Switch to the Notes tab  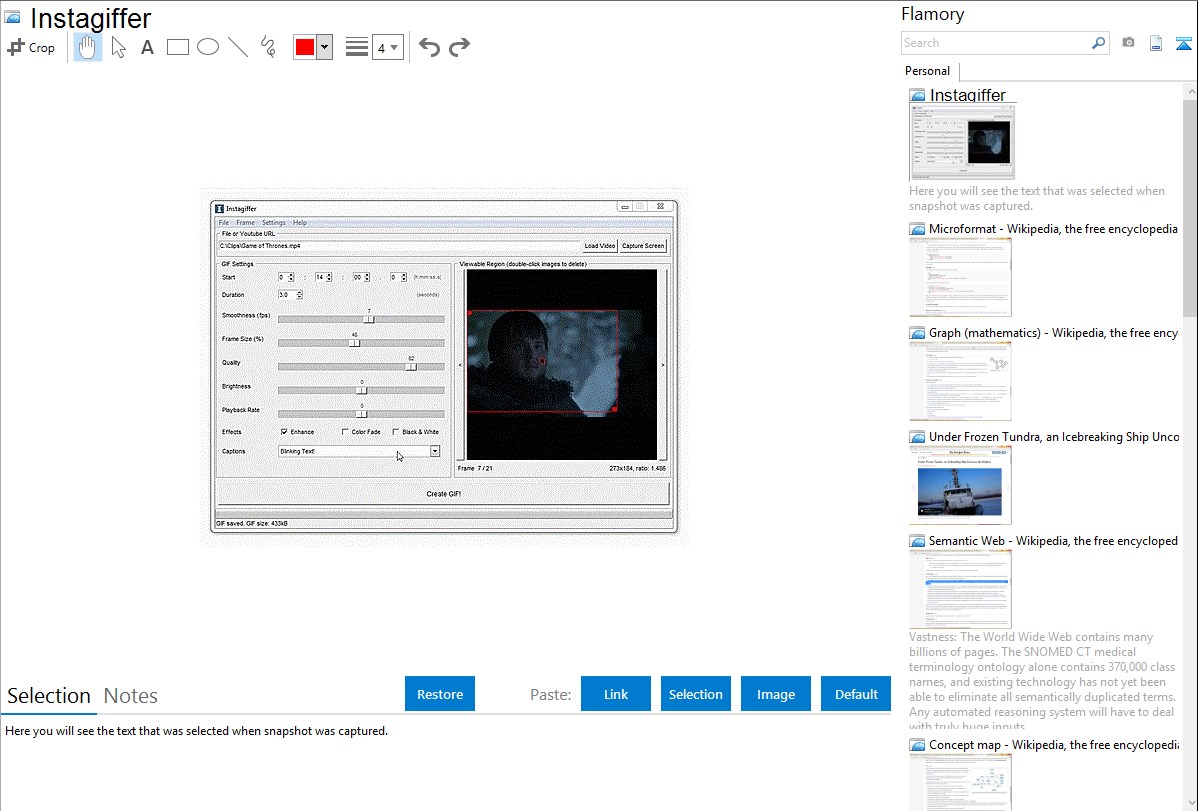coord(131,696)
